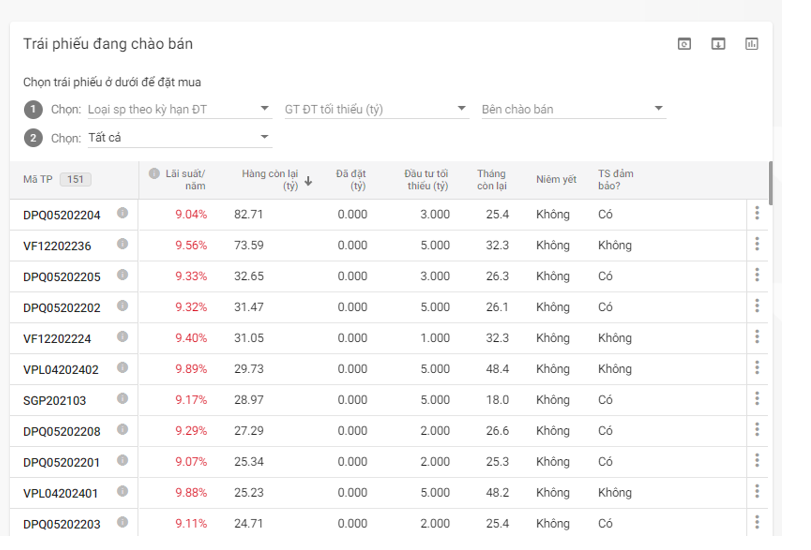Click the sort arrow on Hàng còn lại column
The width and height of the screenshot is (811, 550).
point(308,181)
